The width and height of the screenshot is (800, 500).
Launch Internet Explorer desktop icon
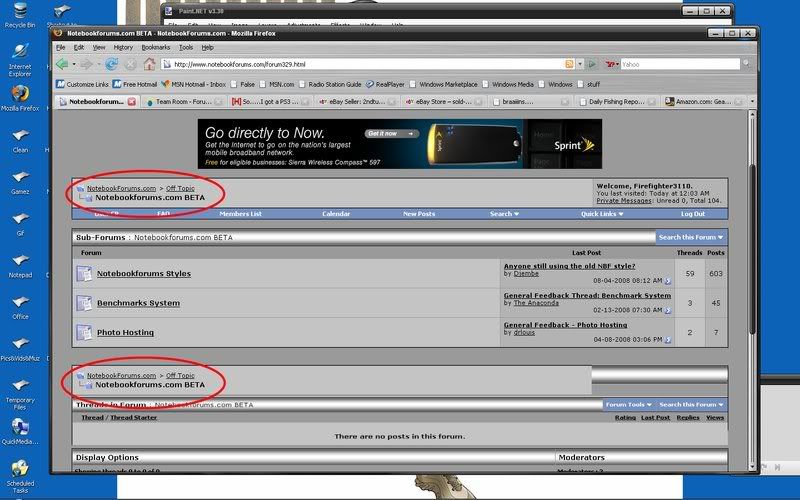coord(20,60)
